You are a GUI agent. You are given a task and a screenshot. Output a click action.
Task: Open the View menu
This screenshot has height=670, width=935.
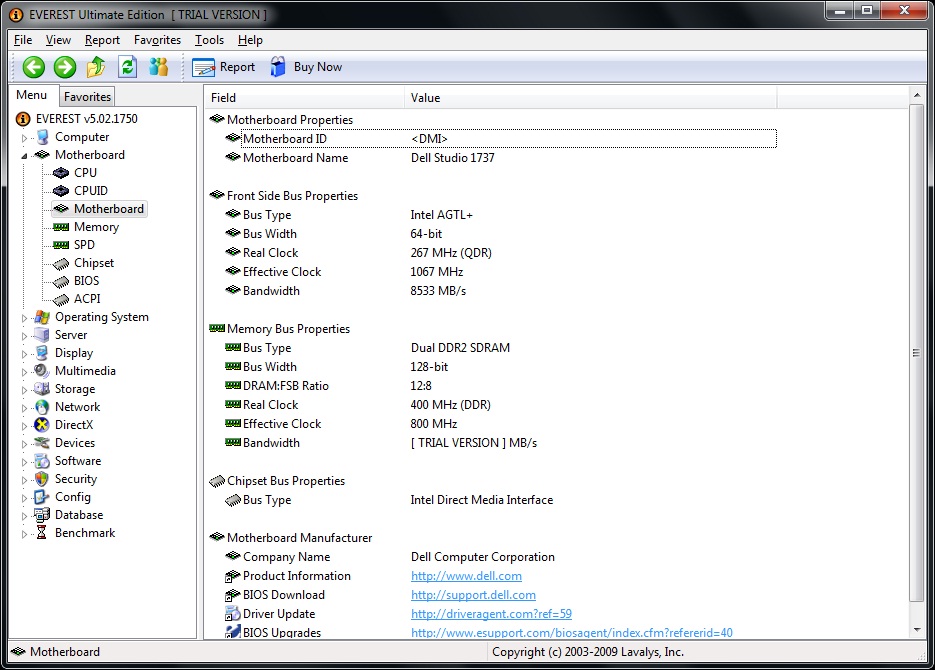pos(58,40)
